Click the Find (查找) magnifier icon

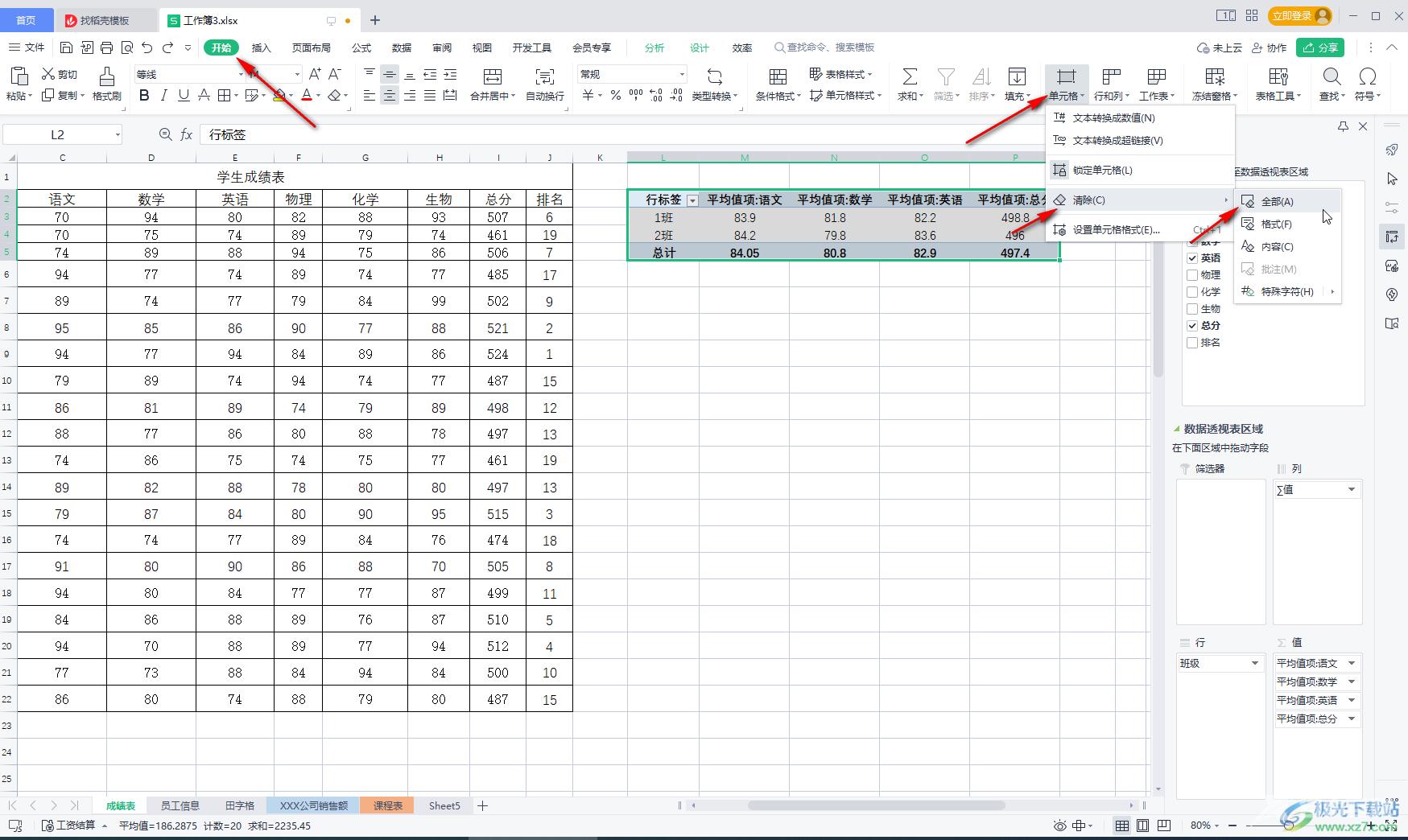[x=1332, y=76]
